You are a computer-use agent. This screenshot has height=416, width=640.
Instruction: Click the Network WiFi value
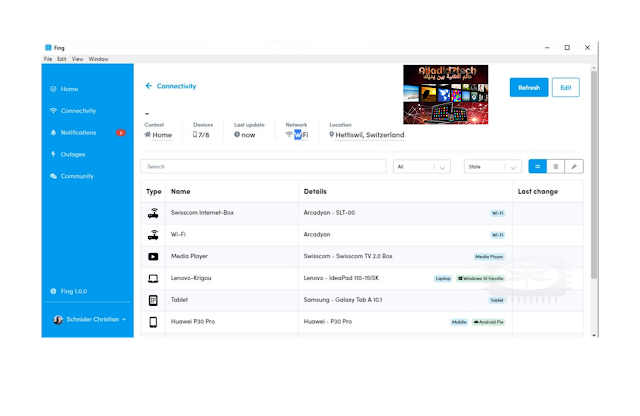(x=301, y=135)
